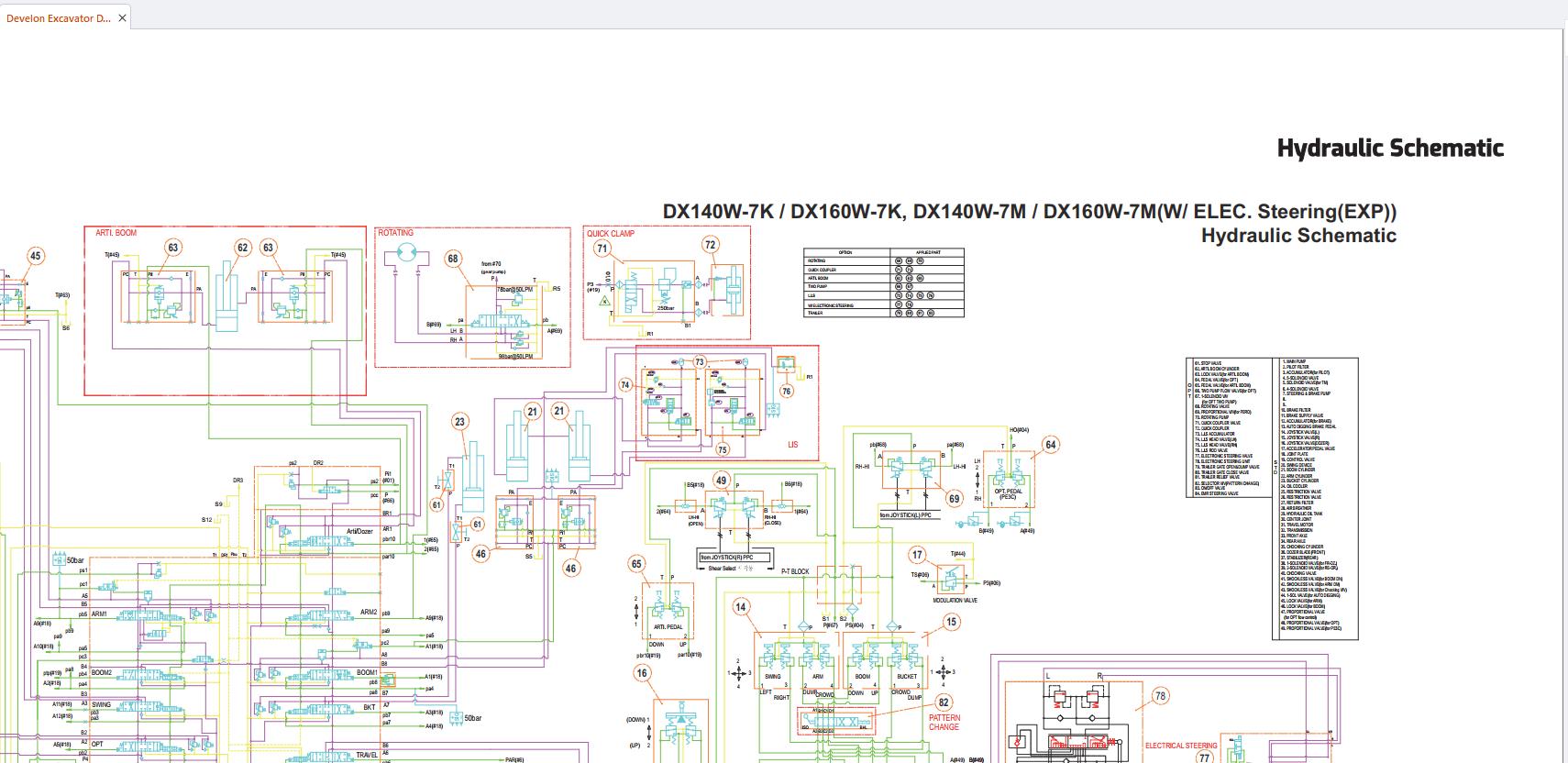Click the 'ROTATING' section label
The image size is (1568, 763).
[x=396, y=233]
